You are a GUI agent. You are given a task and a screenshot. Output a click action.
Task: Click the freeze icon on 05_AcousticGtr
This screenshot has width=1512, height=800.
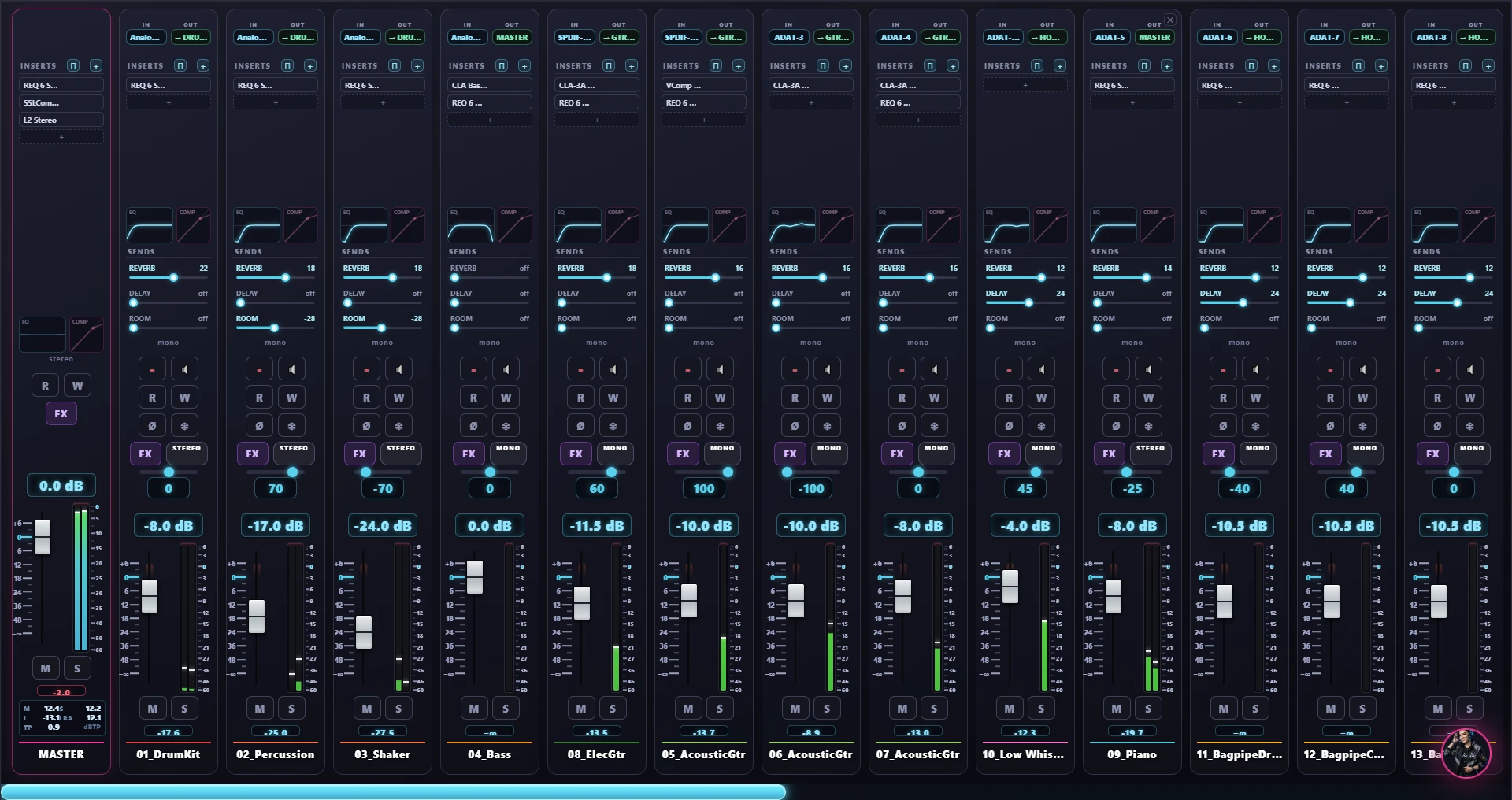coord(721,426)
